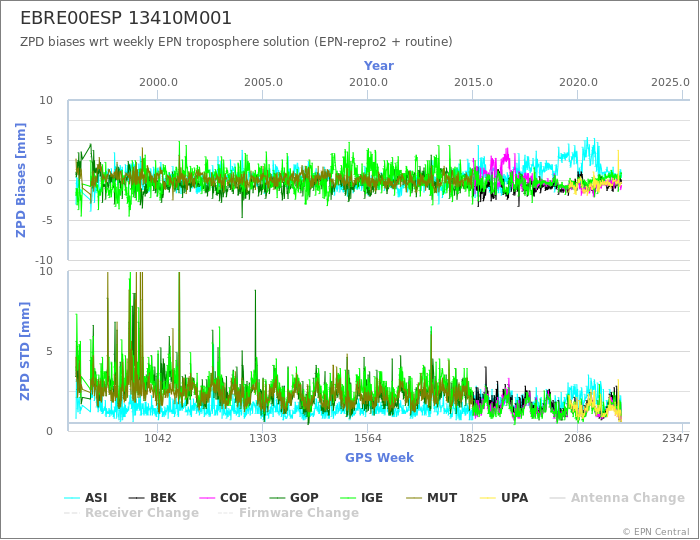700x540 pixels.
Task: Toggle the MUT series in legend
Action: click(x=432, y=498)
